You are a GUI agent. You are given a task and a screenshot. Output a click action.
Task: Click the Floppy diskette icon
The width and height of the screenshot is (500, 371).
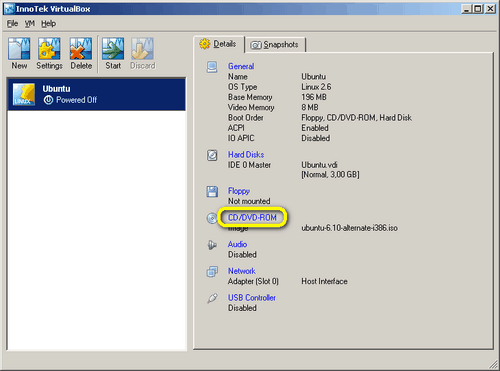[212, 192]
